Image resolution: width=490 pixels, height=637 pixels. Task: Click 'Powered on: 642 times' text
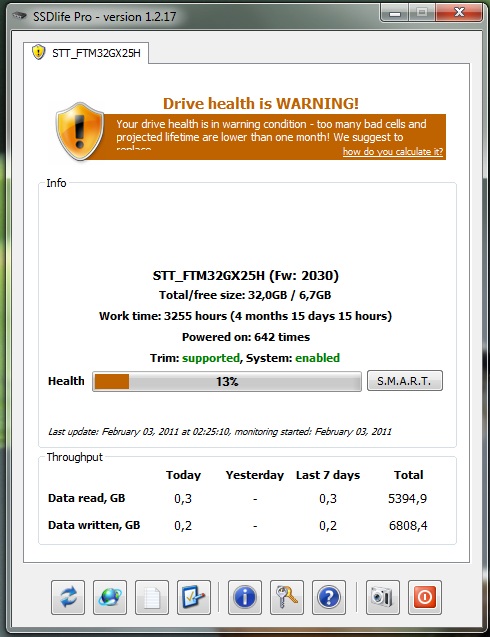(246, 337)
